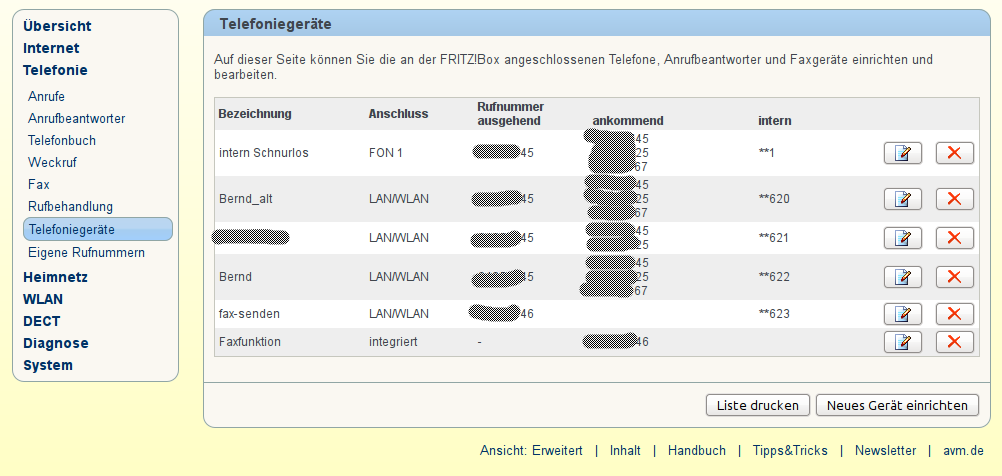Delete the Faxfunktion integrated entry
The height and width of the screenshot is (476, 1002).
click(955, 342)
